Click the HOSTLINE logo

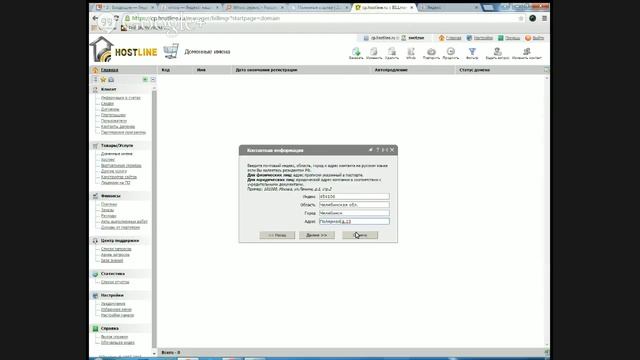tap(123, 50)
